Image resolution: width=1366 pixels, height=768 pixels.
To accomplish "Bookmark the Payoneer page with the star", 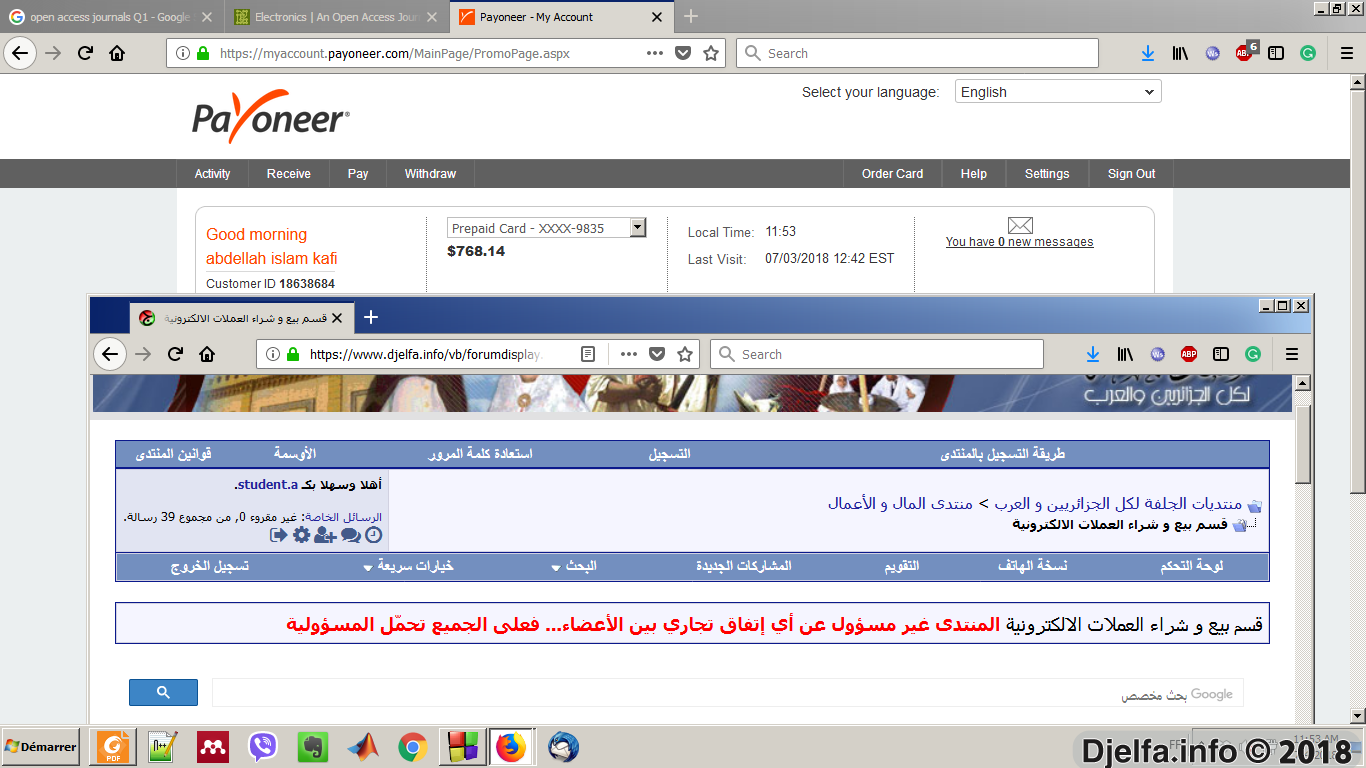I will [x=711, y=53].
